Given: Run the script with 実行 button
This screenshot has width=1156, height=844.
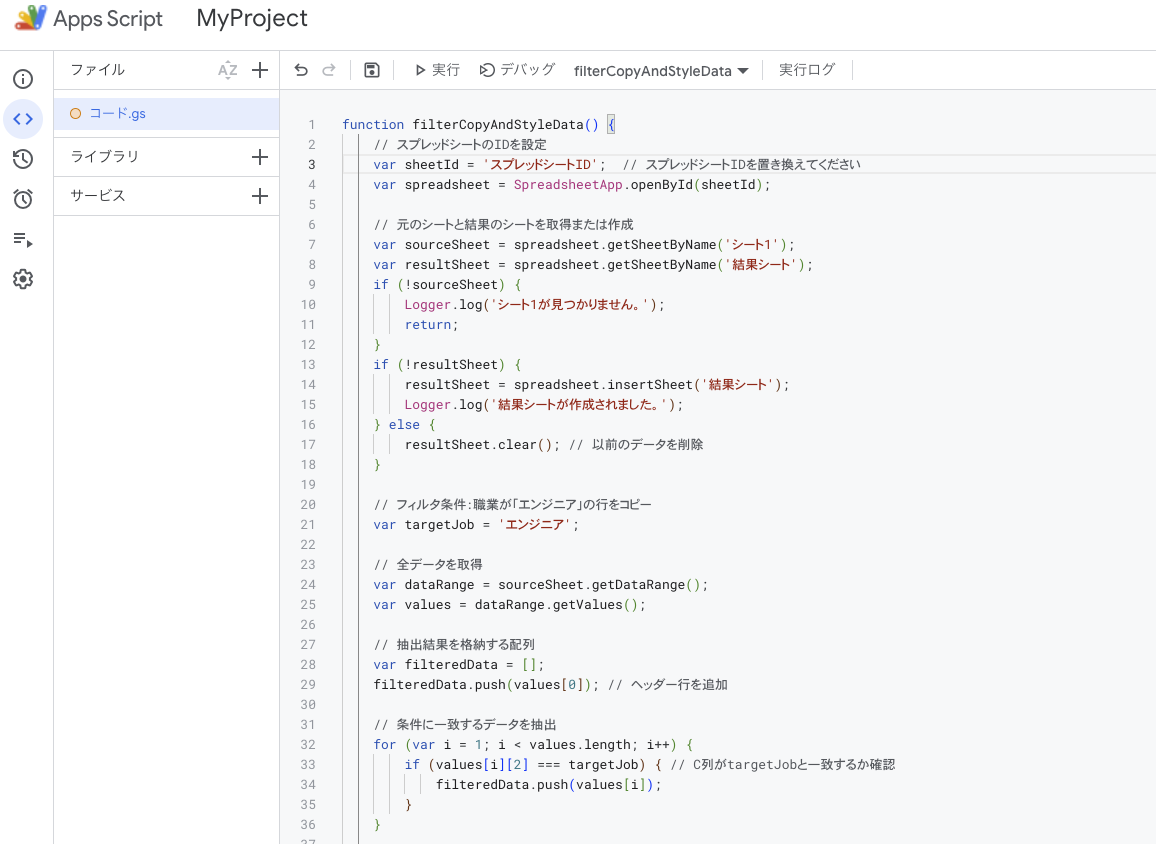Looking at the screenshot, I should (x=436, y=70).
